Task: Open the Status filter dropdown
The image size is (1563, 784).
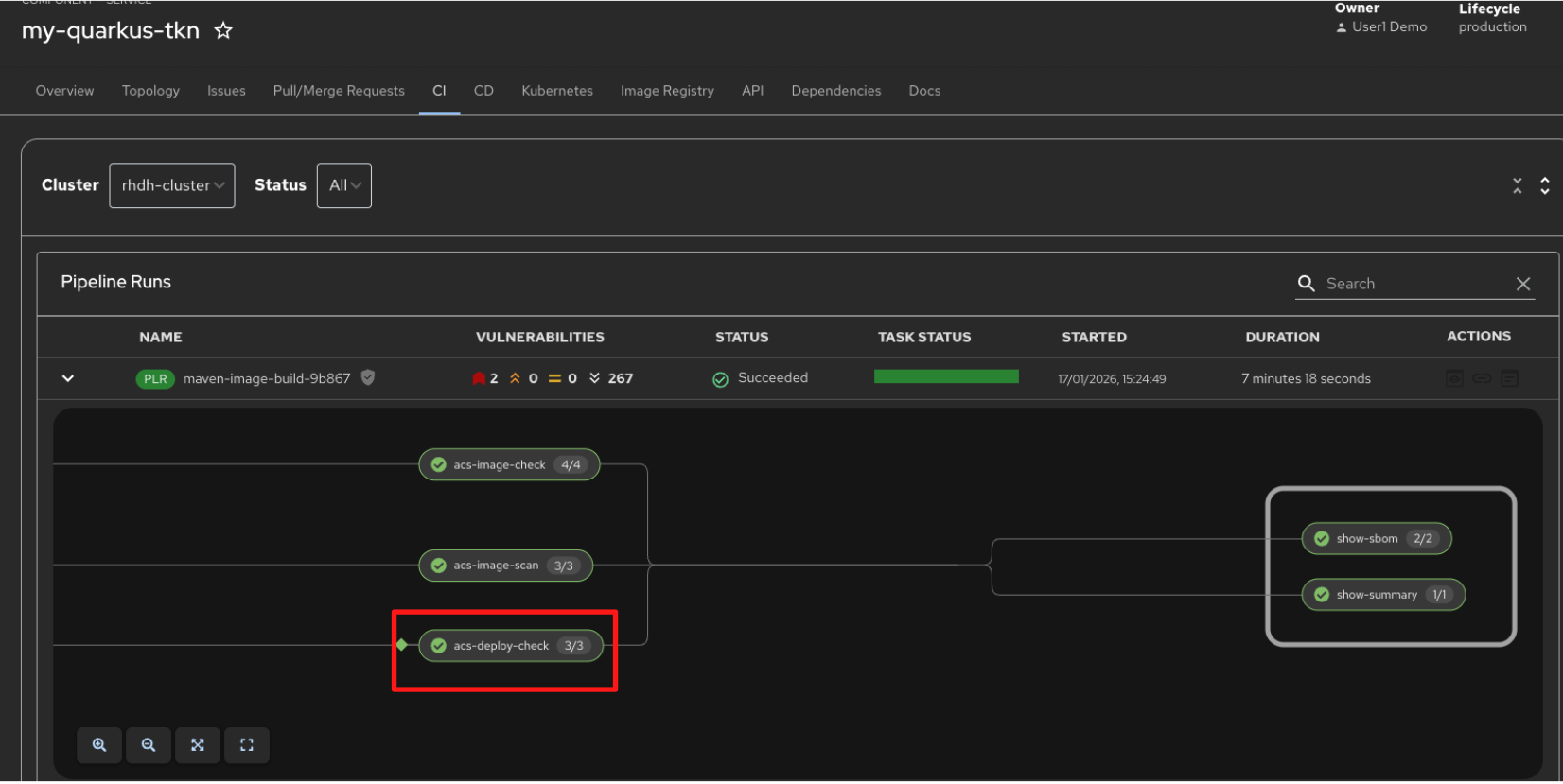Action: 343,185
